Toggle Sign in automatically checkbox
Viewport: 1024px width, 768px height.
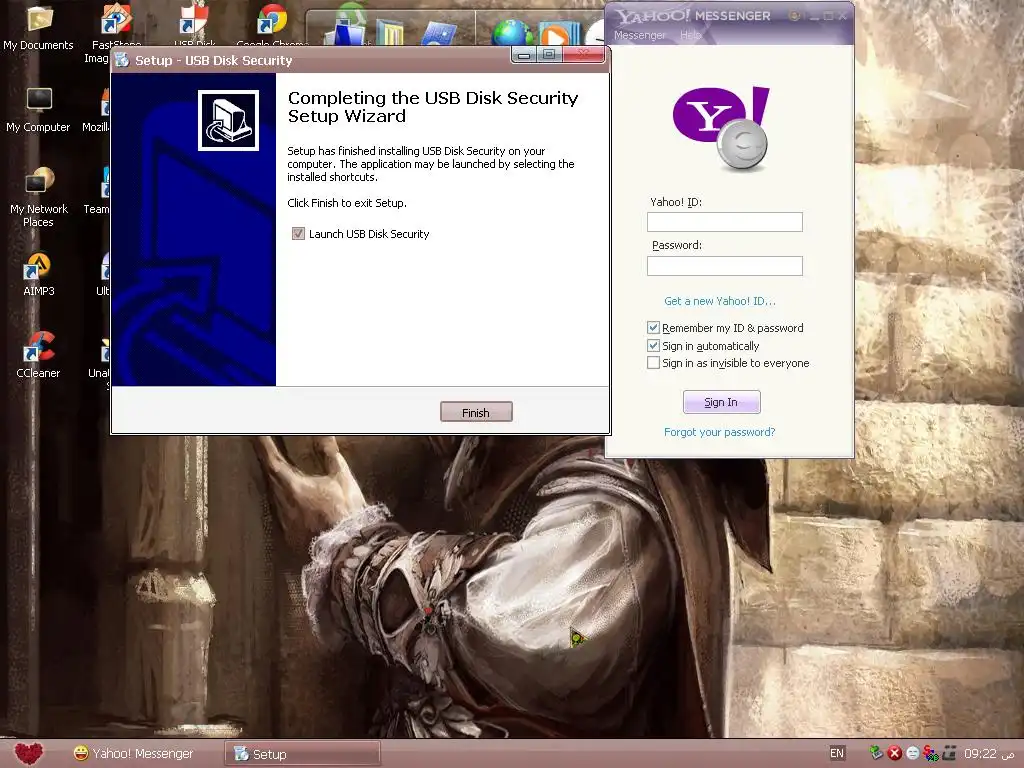point(653,345)
